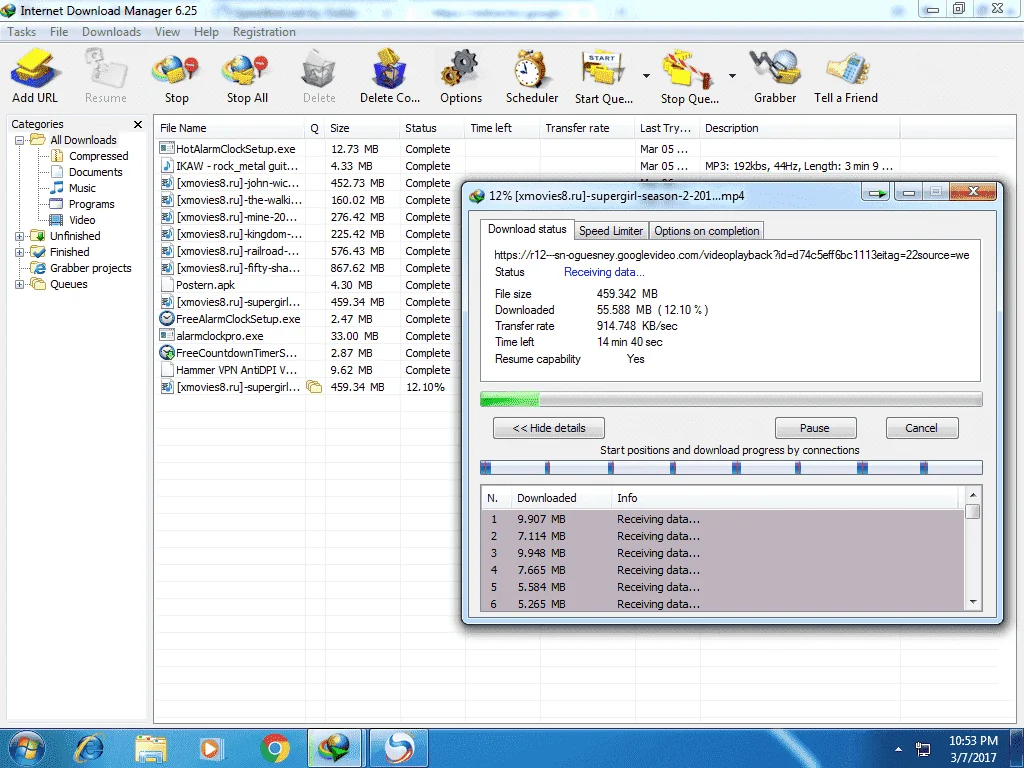Select the Postern.apk file row
Viewport: 1024px width, 768px height.
pyautogui.click(x=205, y=285)
